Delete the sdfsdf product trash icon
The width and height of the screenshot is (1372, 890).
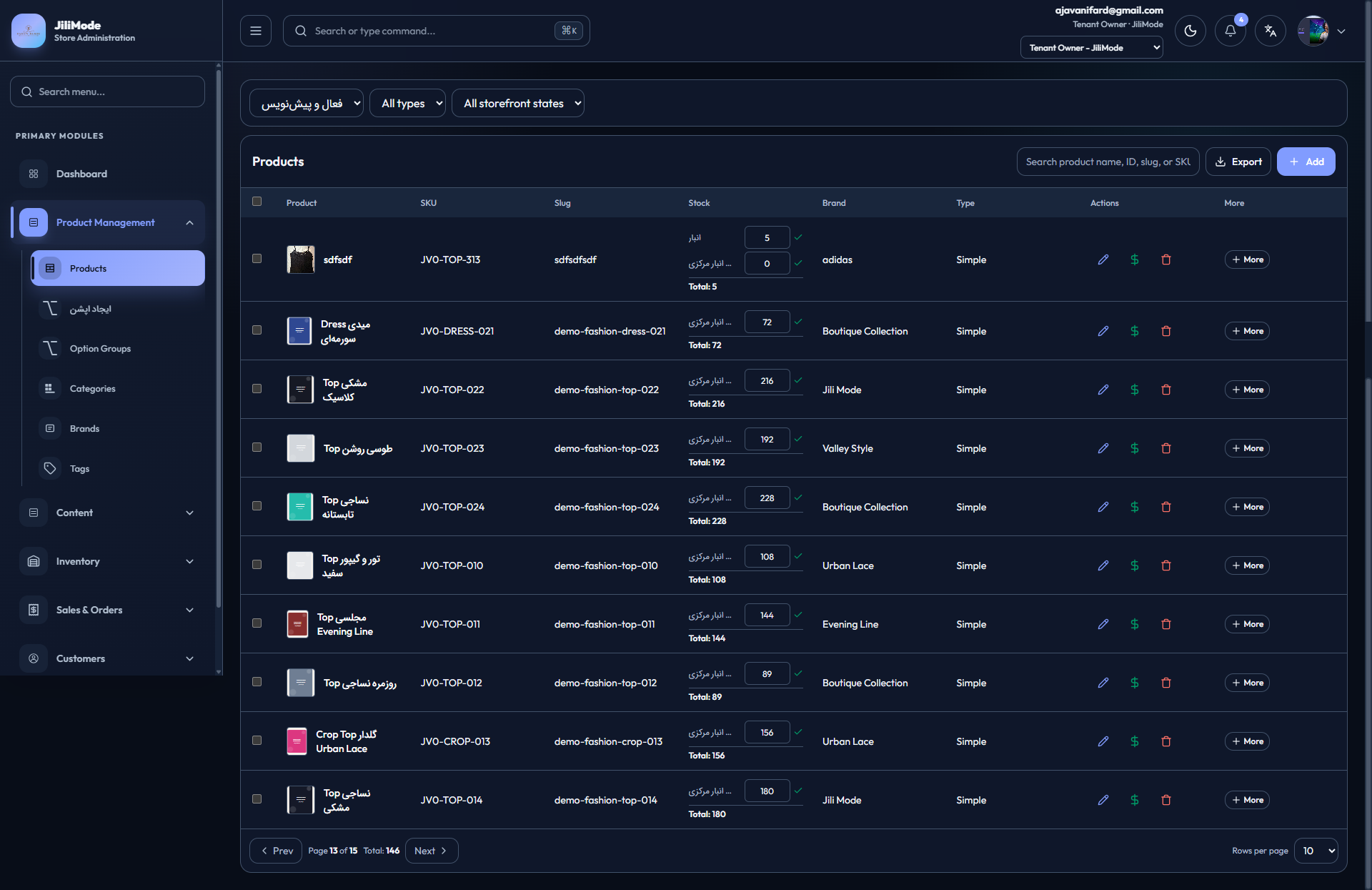(1166, 259)
